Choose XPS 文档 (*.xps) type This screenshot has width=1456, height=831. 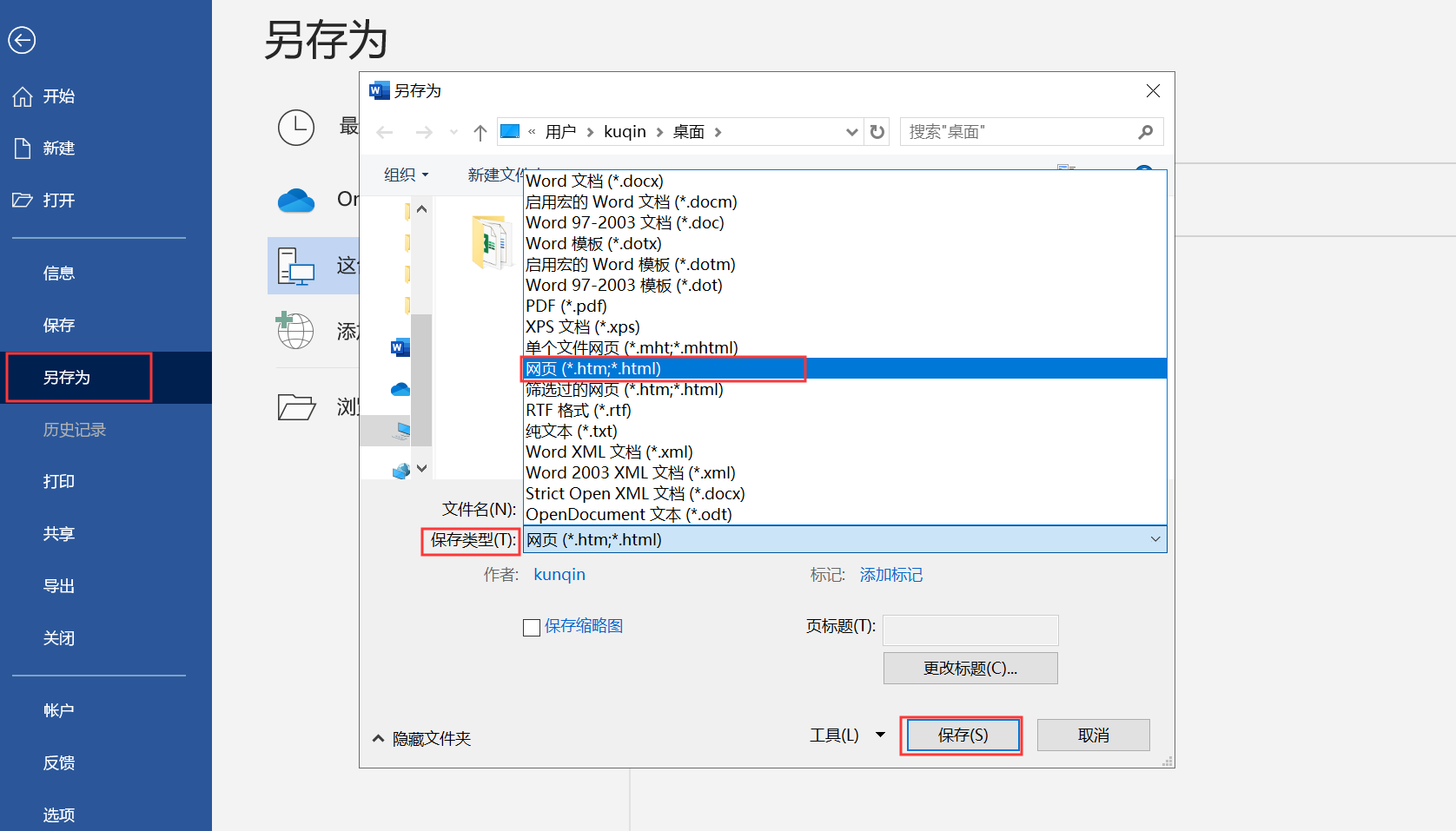845,326
